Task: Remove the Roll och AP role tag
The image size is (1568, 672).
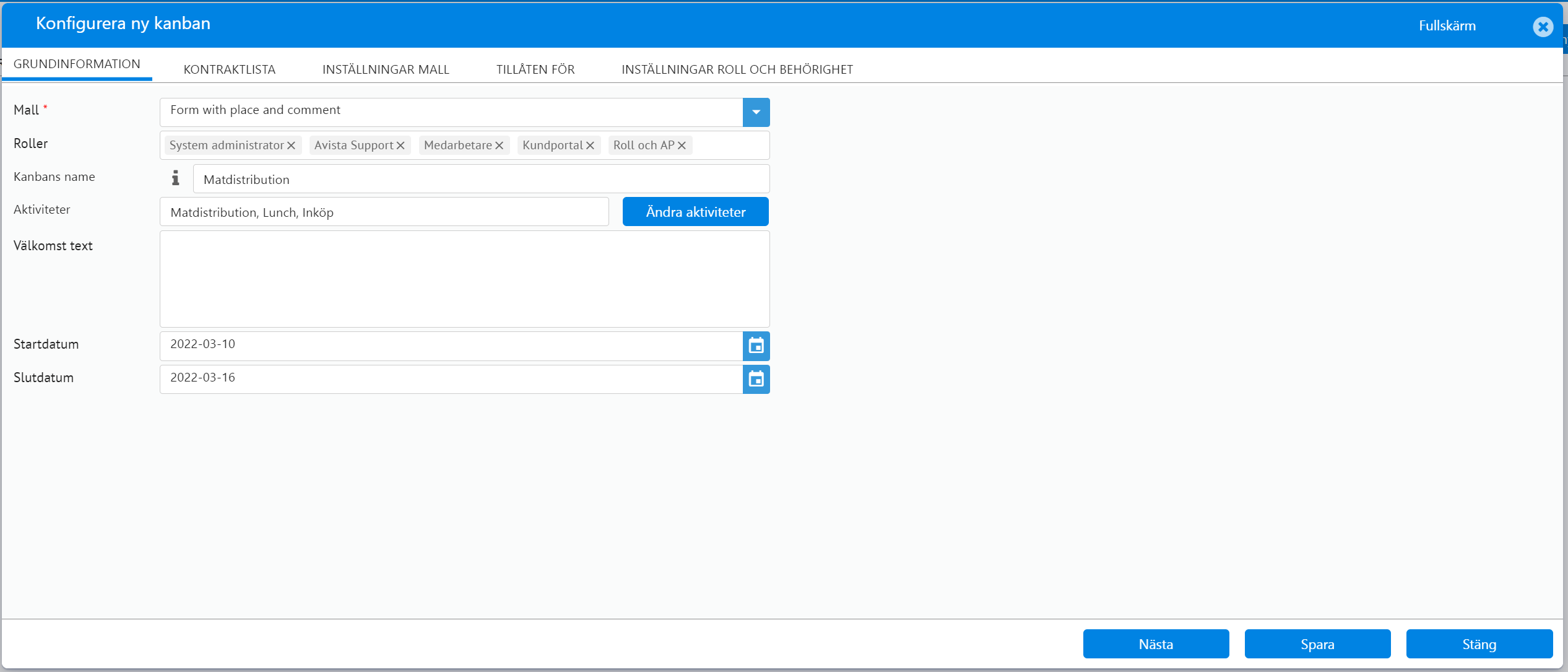Action: [682, 146]
